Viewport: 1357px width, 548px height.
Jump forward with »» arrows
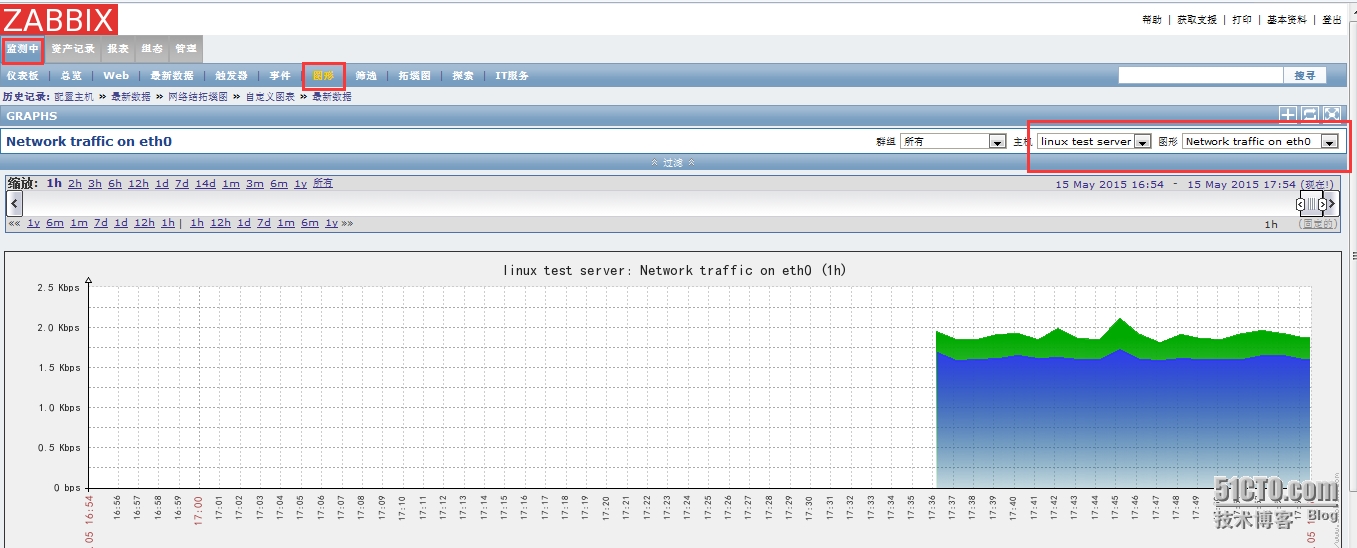coord(347,223)
